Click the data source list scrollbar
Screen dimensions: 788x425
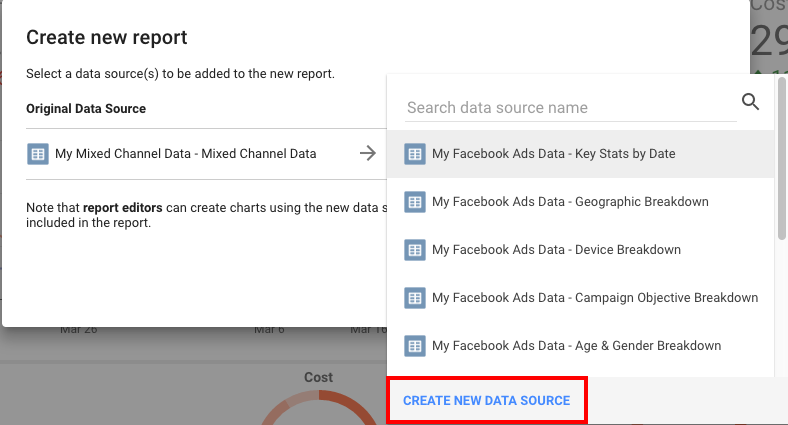[781, 158]
